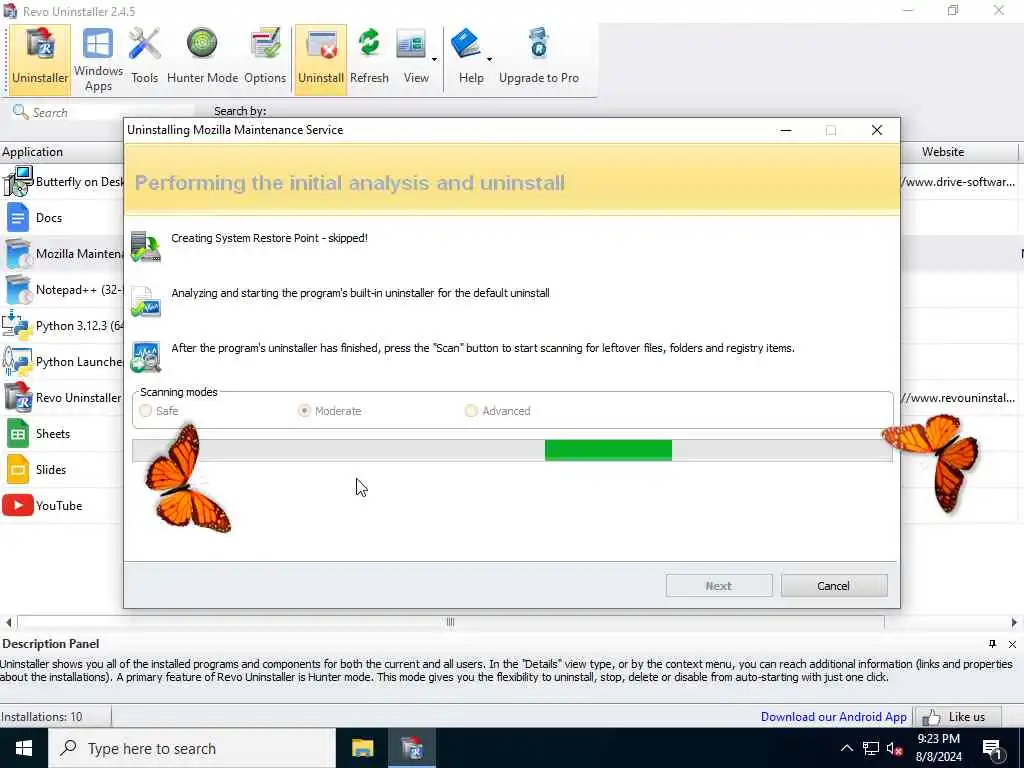Viewport: 1024px width, 768px height.
Task: Open the Tools section
Action: 144,59
